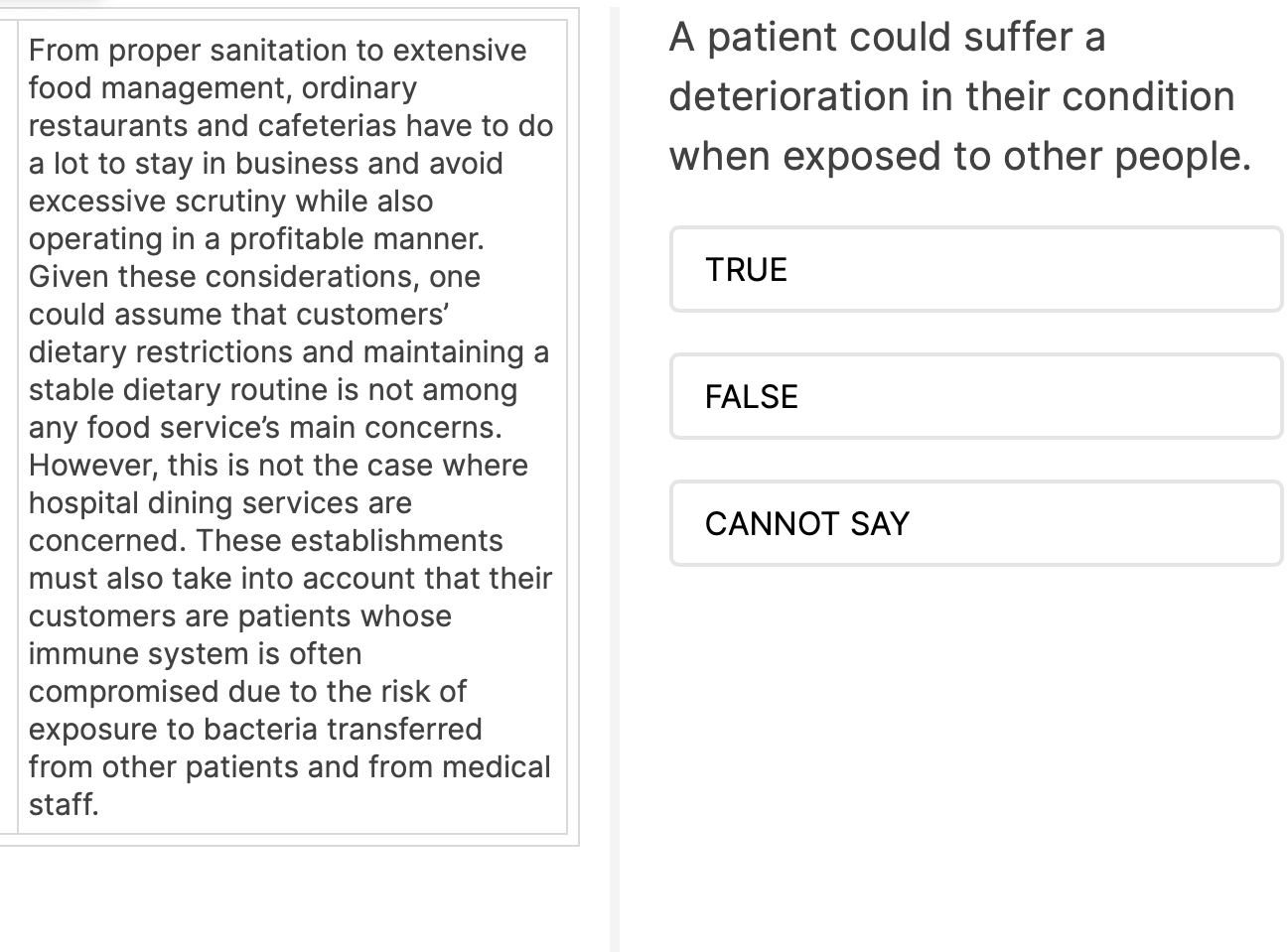1287x952 pixels.
Task: Click the phrase 'operating in a profitable manner.'
Action: [256, 238]
